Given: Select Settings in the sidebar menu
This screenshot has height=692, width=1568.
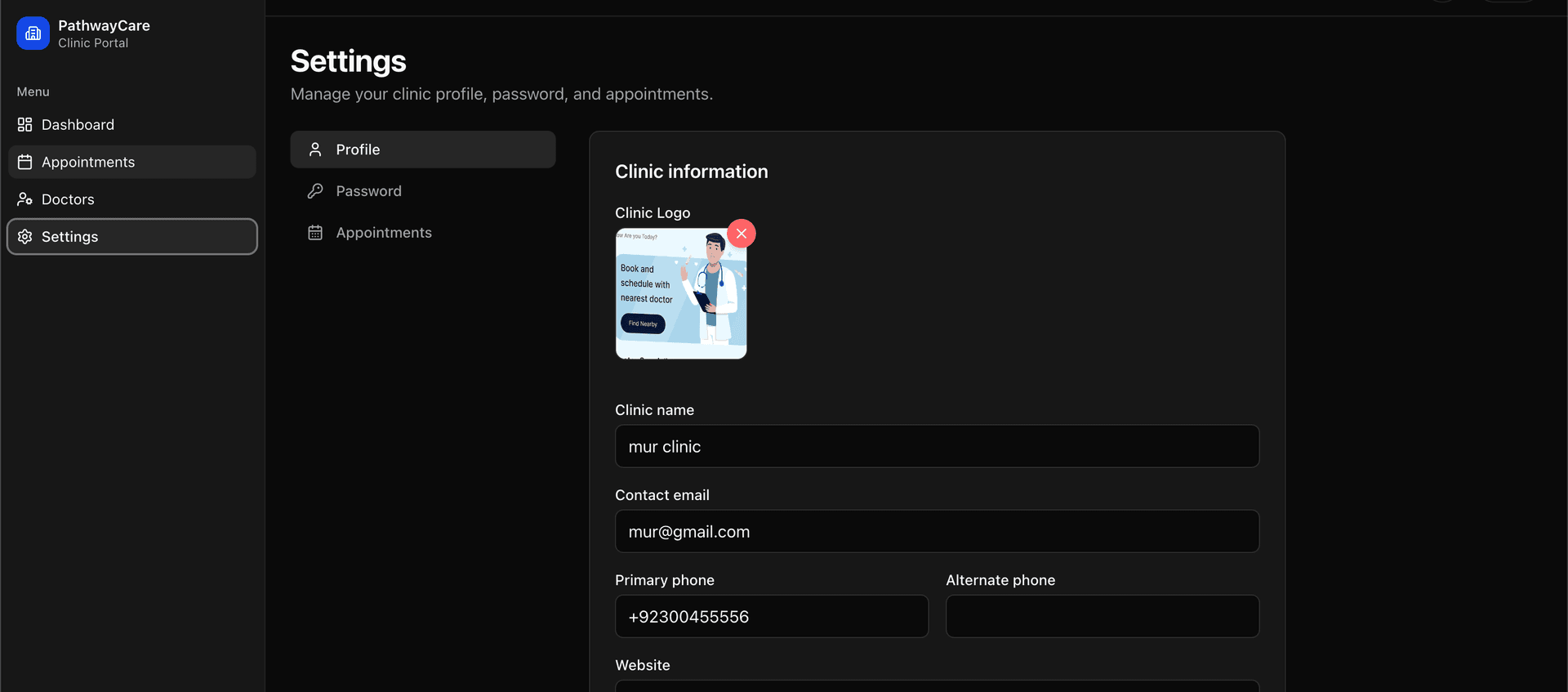Looking at the screenshot, I should tap(132, 237).
